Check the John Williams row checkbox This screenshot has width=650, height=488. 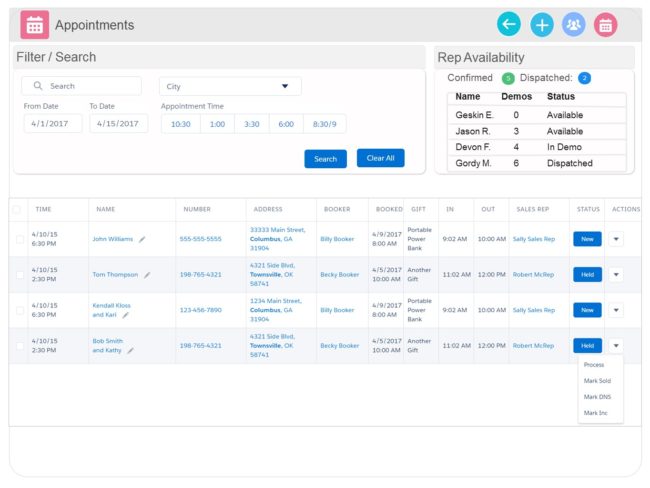[x=19, y=239]
